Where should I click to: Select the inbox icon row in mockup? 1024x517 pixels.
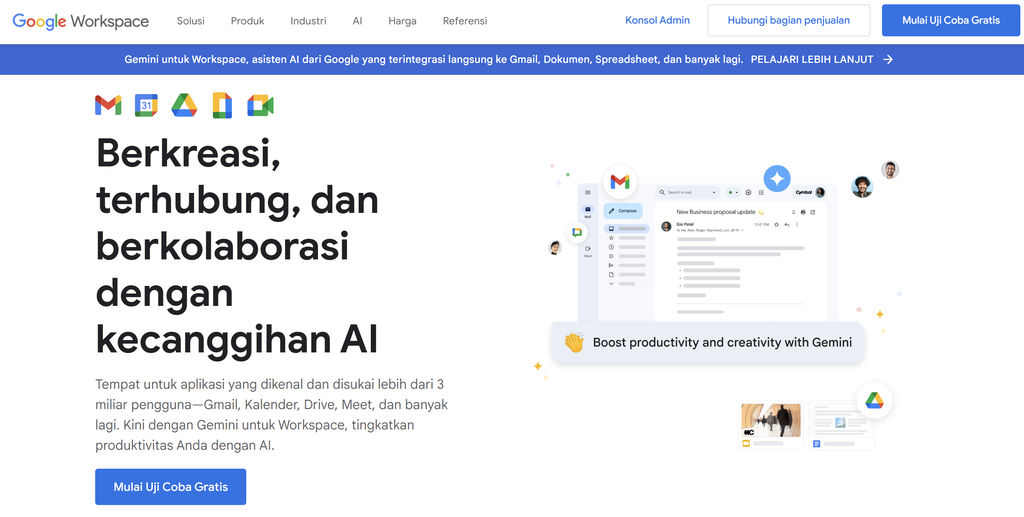pos(627,228)
